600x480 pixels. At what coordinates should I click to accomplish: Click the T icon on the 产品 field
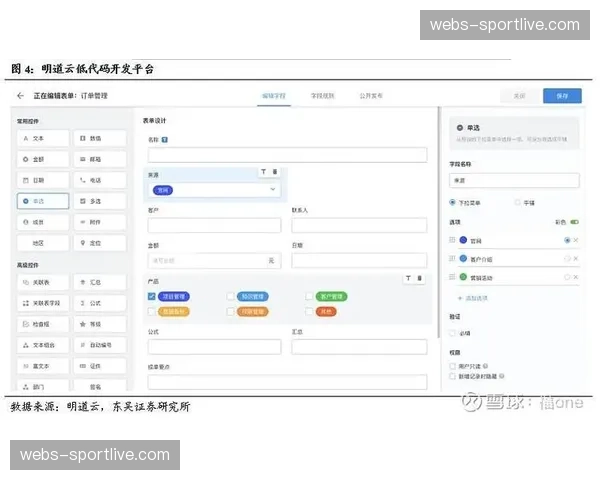click(x=408, y=278)
